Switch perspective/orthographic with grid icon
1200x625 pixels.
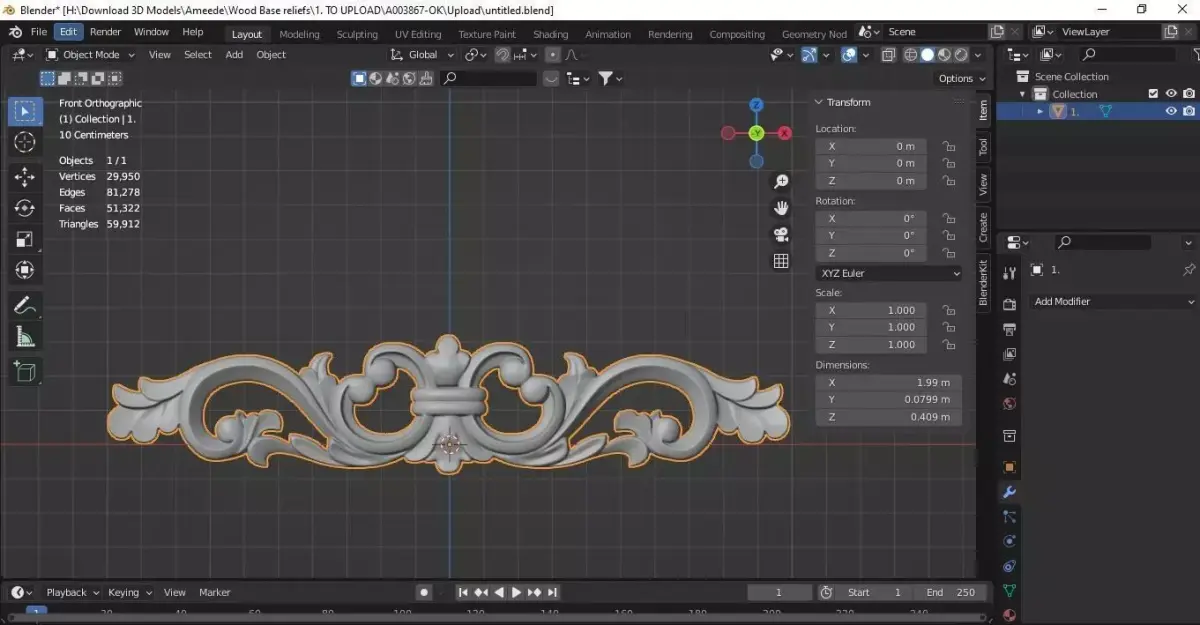click(x=781, y=261)
